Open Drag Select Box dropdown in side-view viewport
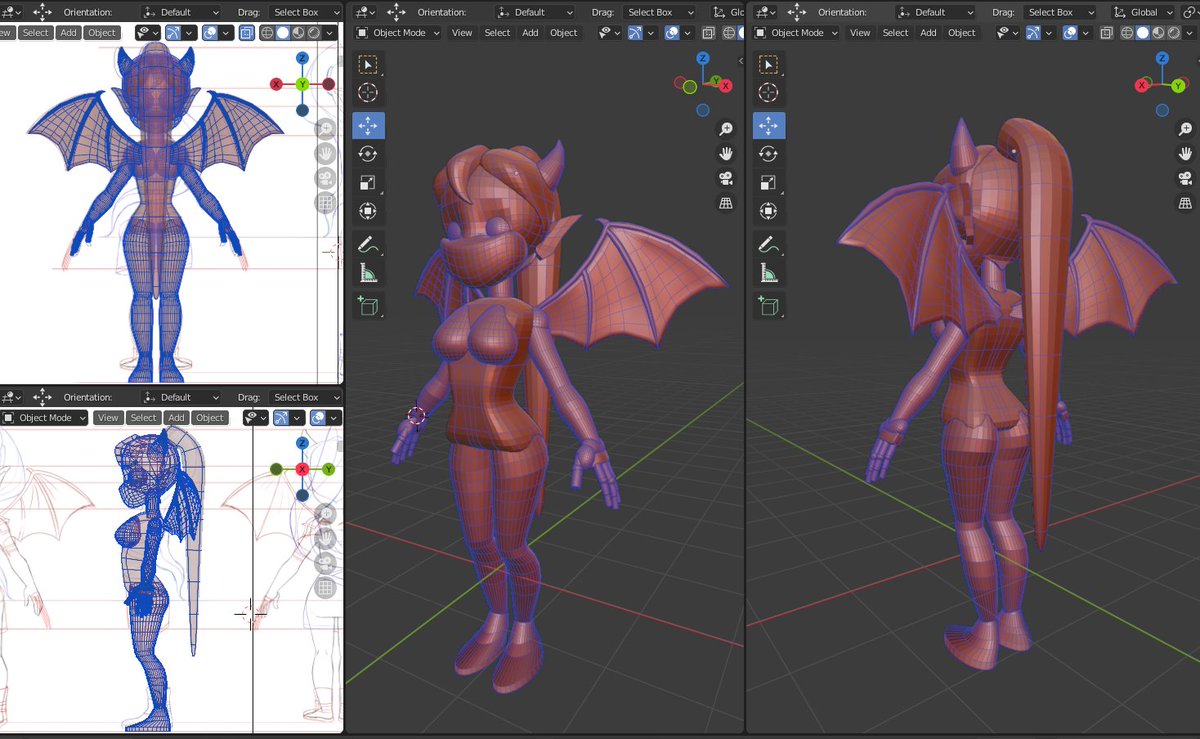The height and width of the screenshot is (739, 1200). [x=304, y=397]
